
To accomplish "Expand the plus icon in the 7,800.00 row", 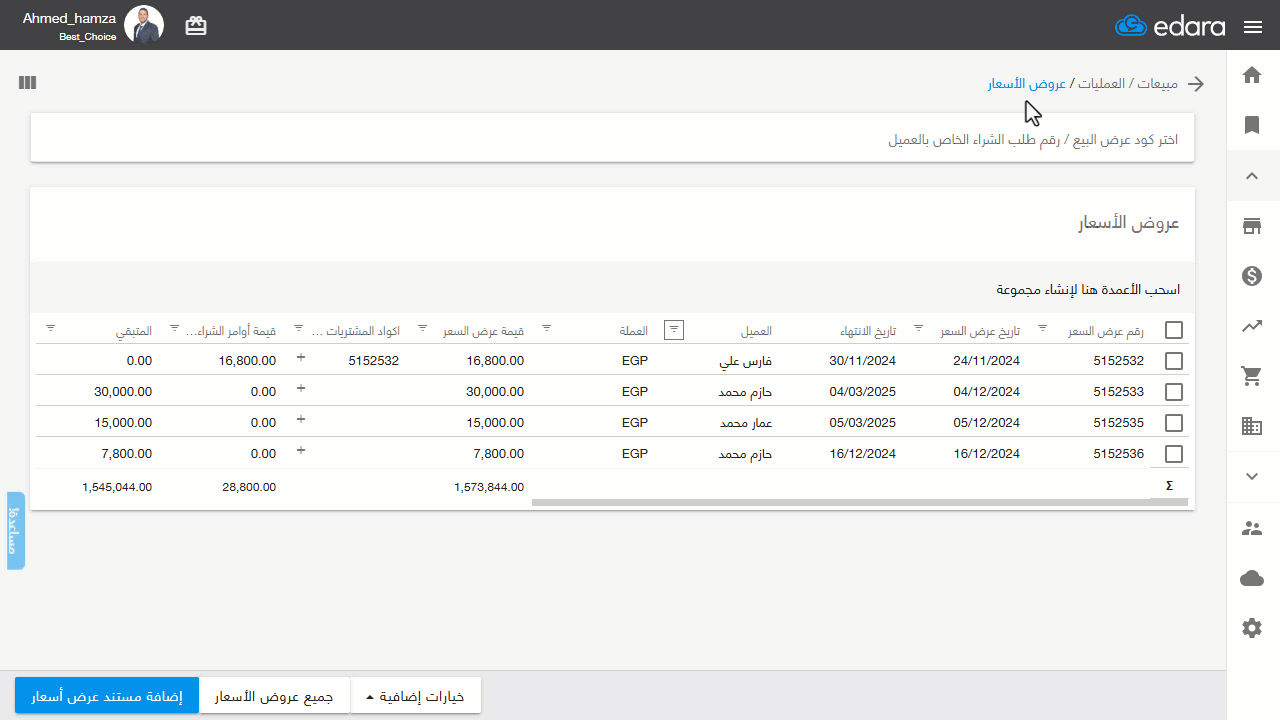I will point(301,451).
